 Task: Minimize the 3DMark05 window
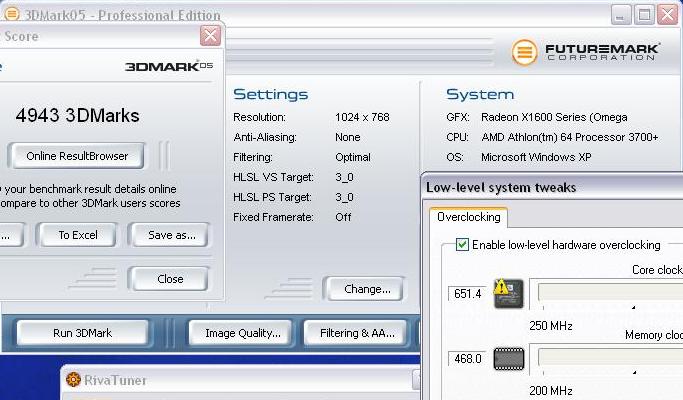pyautogui.click(x=621, y=14)
